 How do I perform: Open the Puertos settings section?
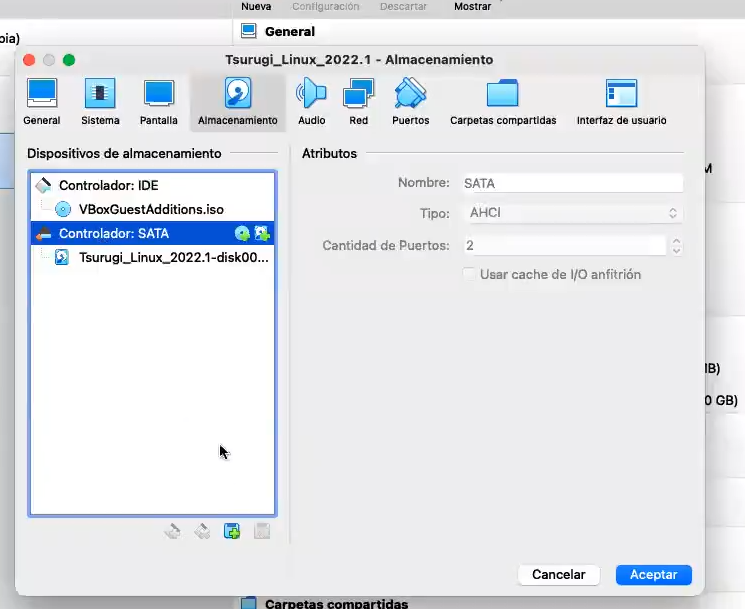coord(411,102)
